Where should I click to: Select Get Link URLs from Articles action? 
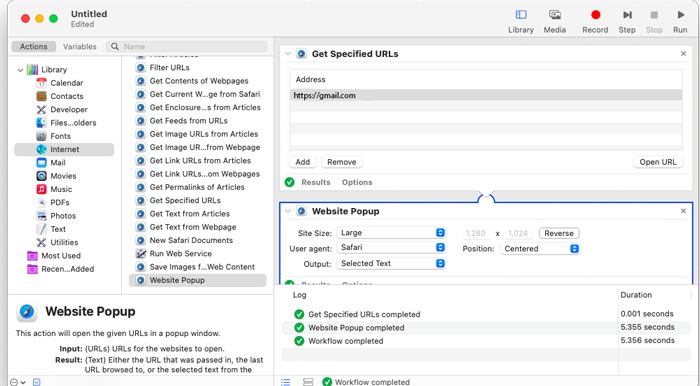tap(200, 161)
